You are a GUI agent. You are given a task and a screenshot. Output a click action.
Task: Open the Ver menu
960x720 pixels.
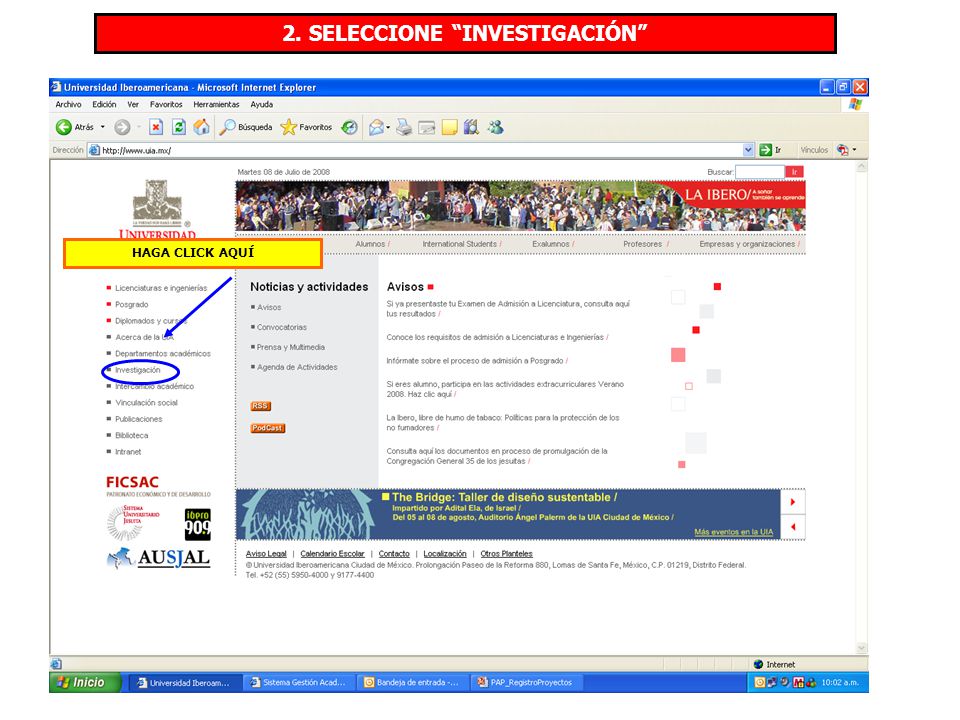[133, 105]
